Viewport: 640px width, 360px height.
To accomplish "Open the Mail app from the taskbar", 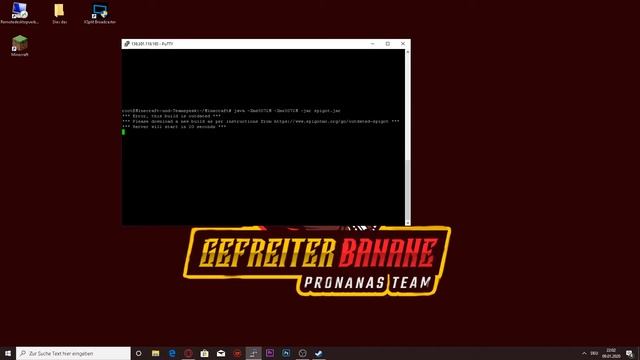I will [221, 353].
